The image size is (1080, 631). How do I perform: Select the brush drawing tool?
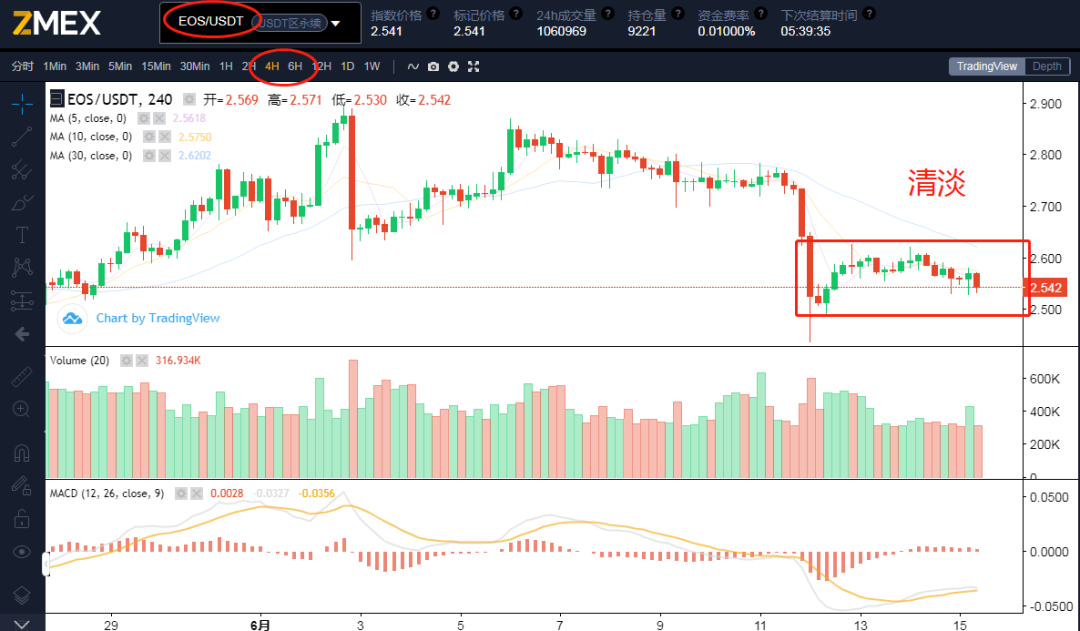coord(21,203)
